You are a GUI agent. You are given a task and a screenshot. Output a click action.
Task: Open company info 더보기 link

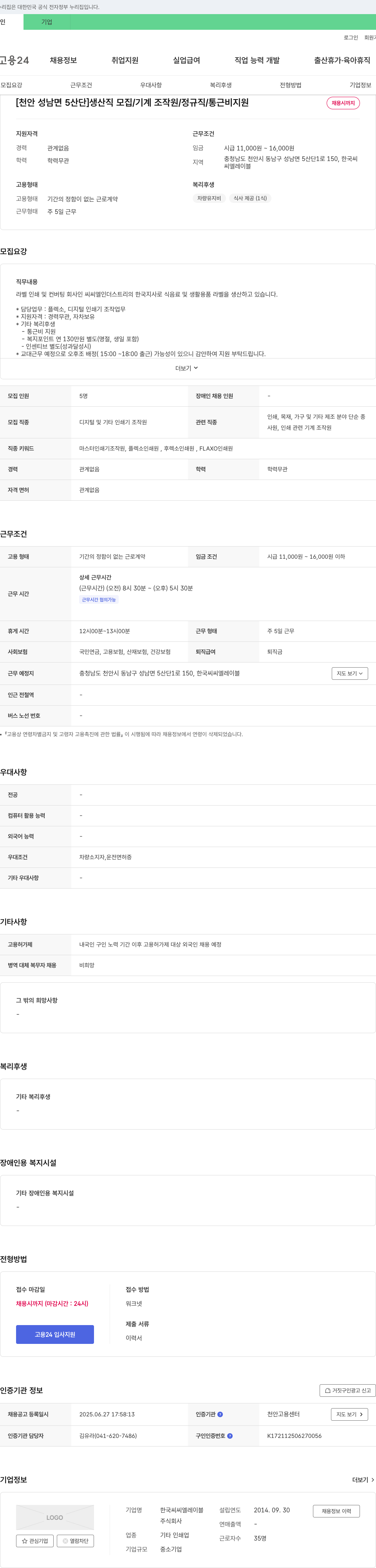click(x=364, y=1479)
